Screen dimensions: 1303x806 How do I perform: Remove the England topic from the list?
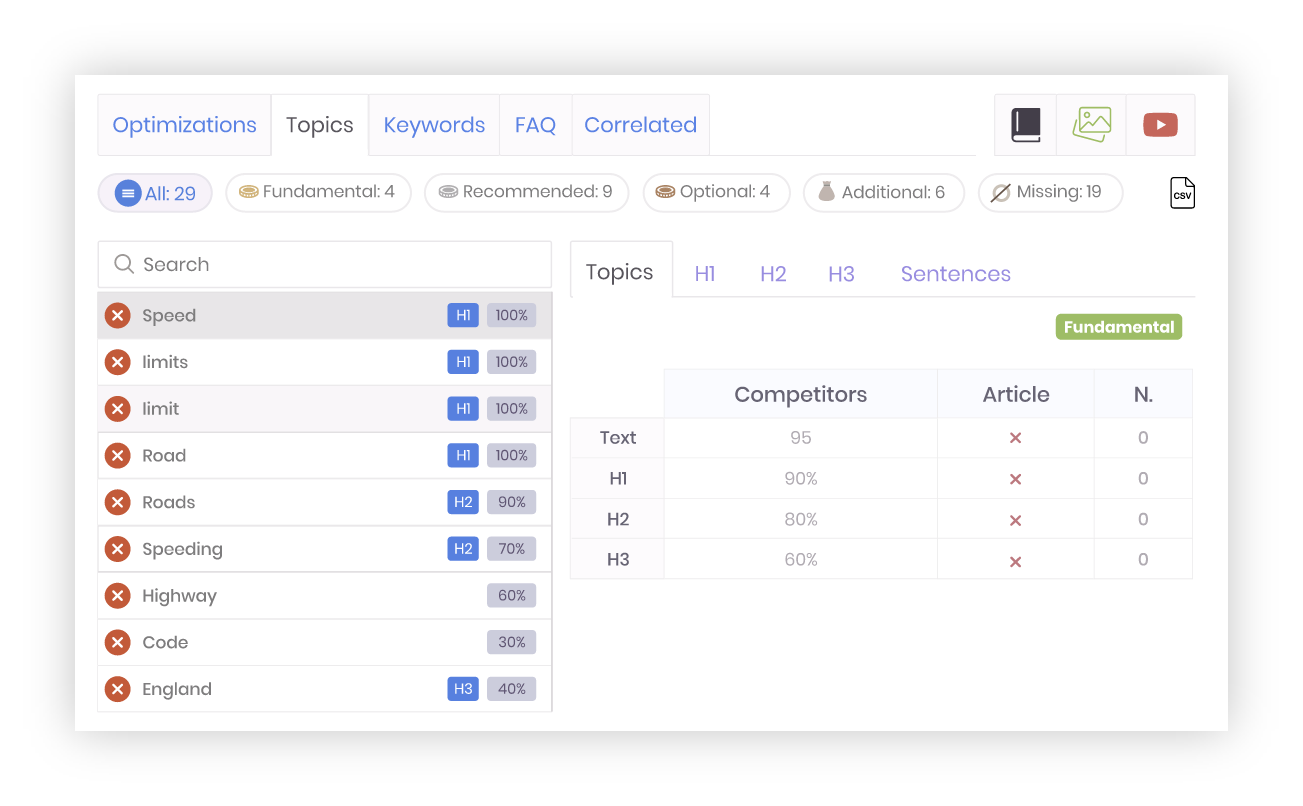(x=117, y=688)
